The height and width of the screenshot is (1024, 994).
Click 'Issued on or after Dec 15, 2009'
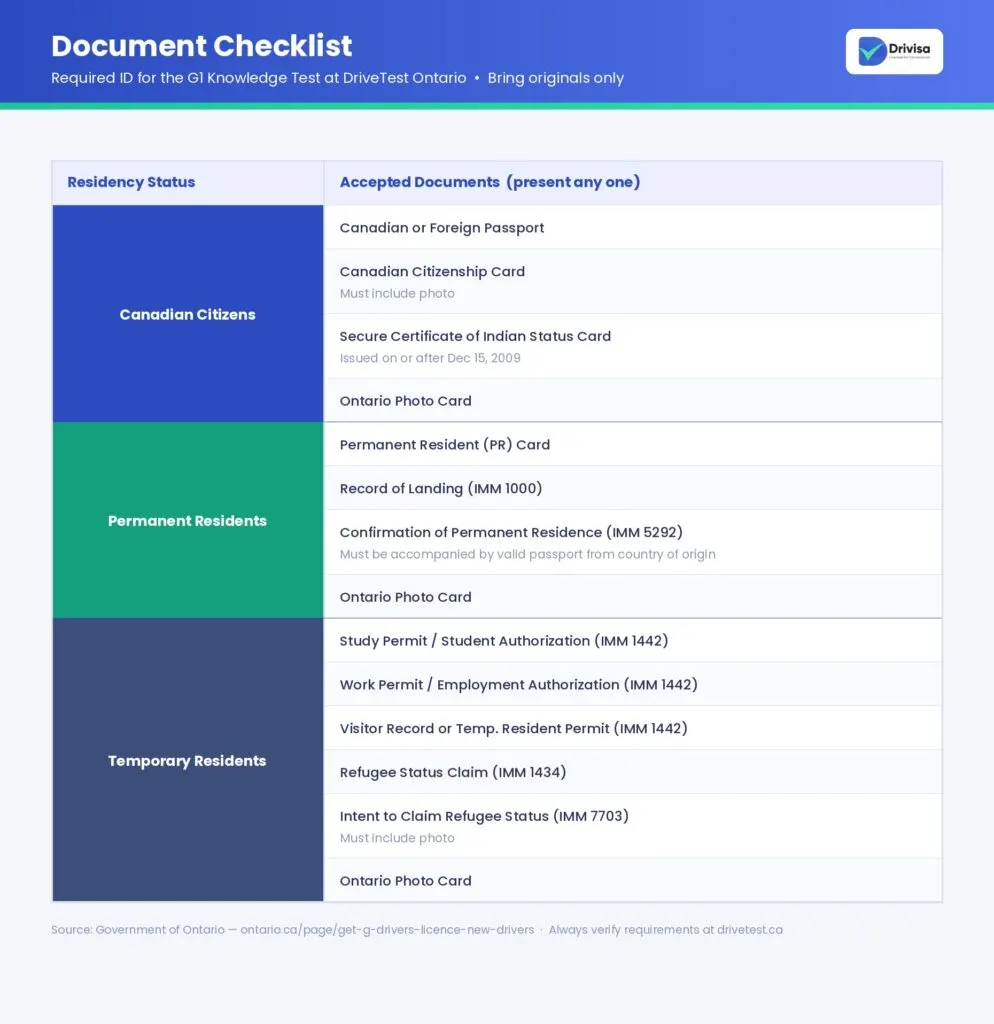[x=430, y=358]
